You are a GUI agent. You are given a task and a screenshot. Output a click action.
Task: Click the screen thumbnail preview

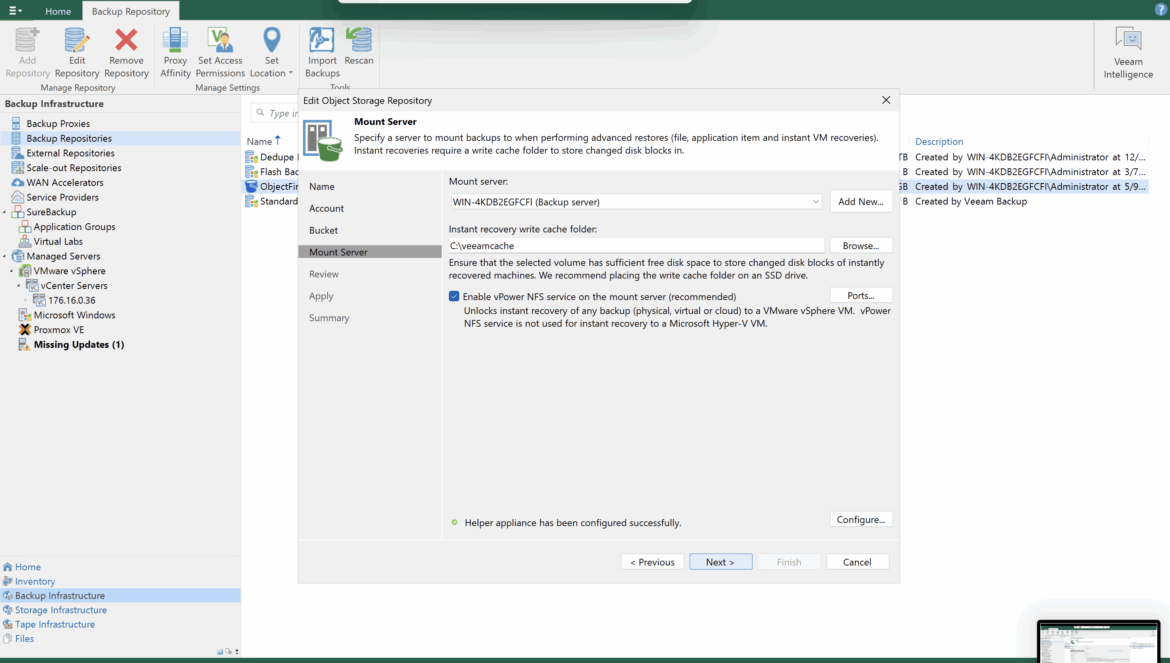[x=1098, y=642]
